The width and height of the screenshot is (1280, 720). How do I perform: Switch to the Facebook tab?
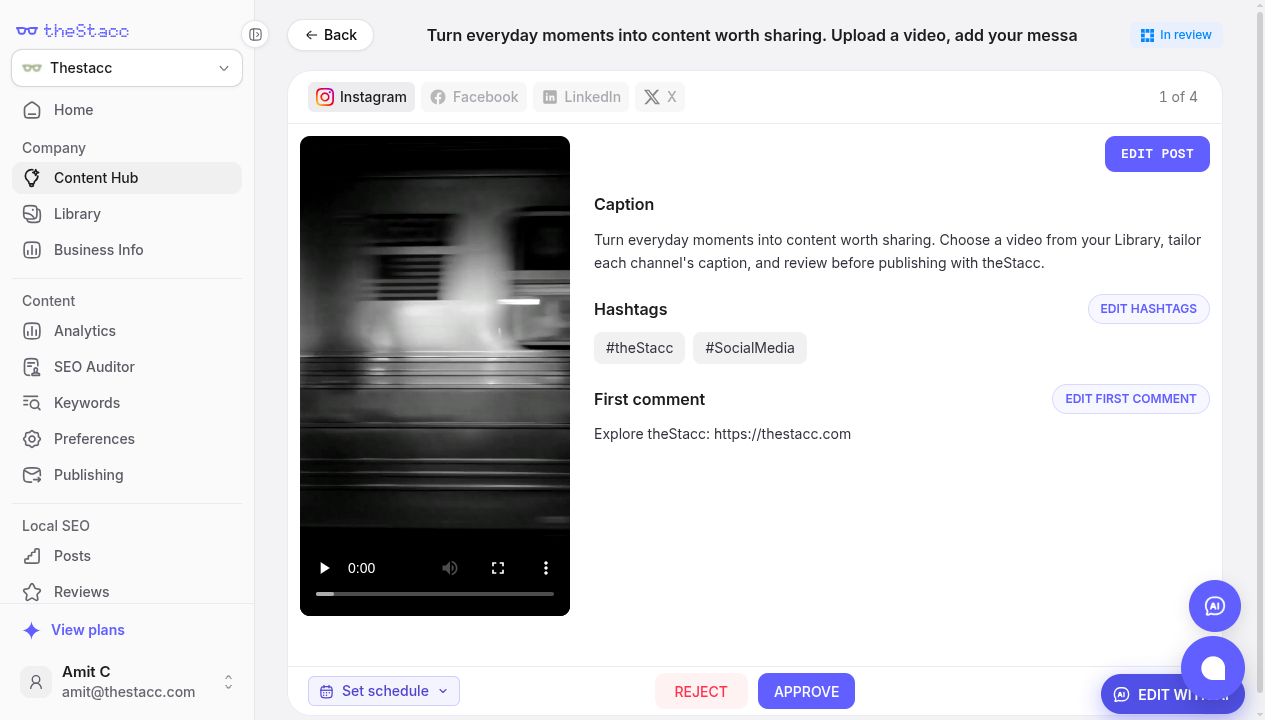pyautogui.click(x=474, y=97)
